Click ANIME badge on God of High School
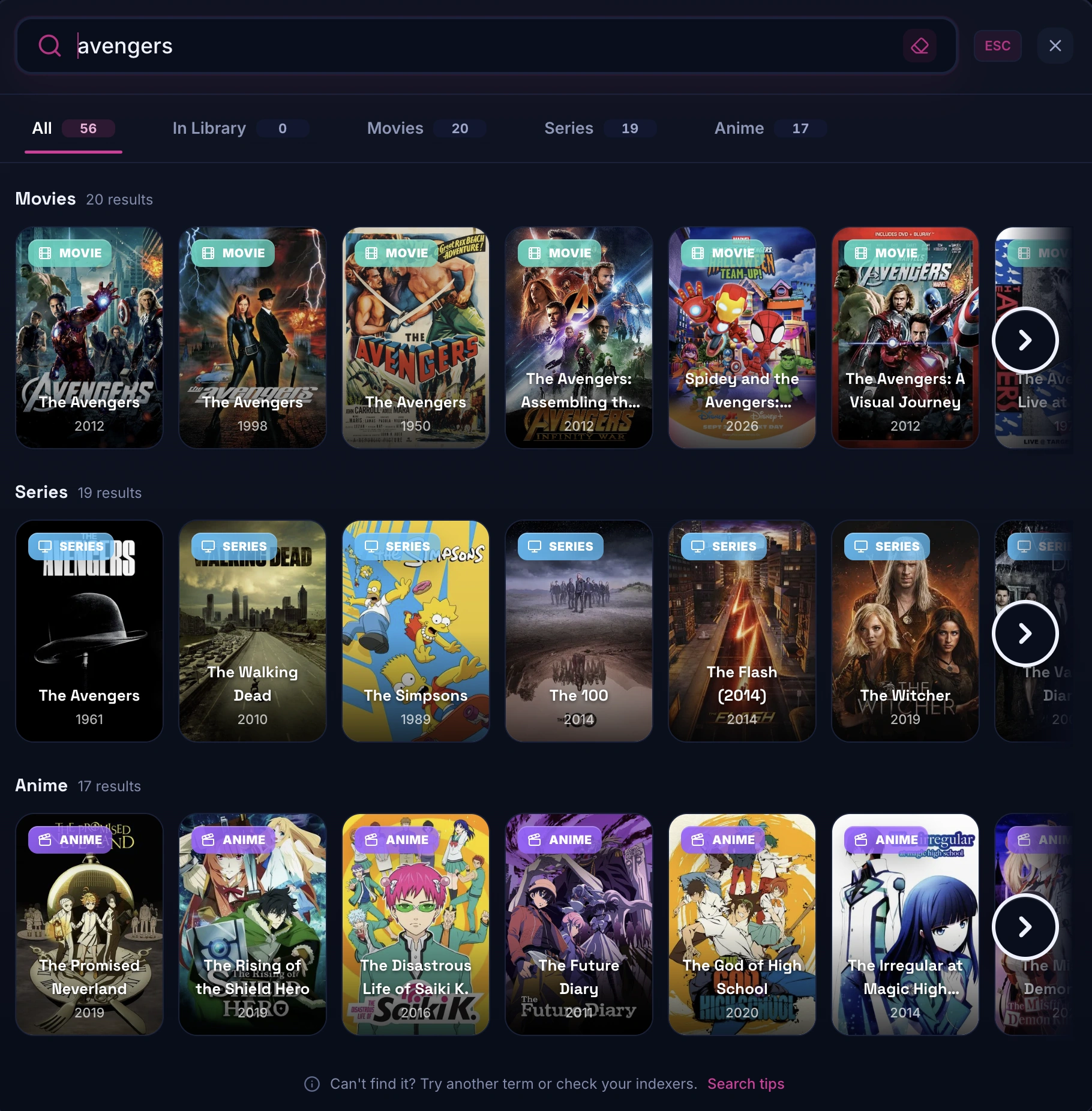1092x1111 pixels. (x=723, y=840)
